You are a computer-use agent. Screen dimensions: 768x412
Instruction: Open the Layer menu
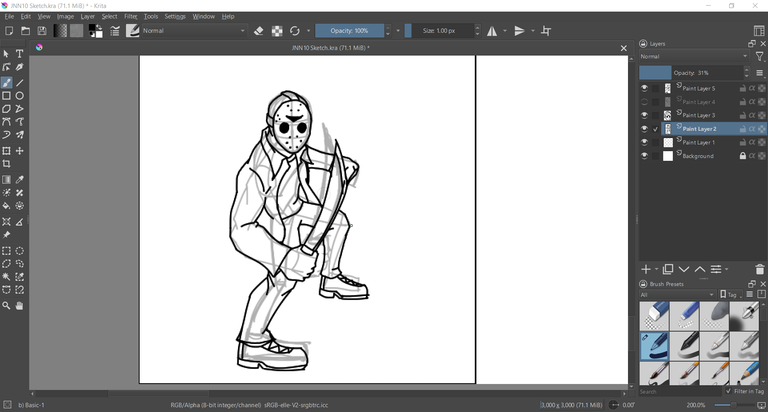click(x=88, y=16)
